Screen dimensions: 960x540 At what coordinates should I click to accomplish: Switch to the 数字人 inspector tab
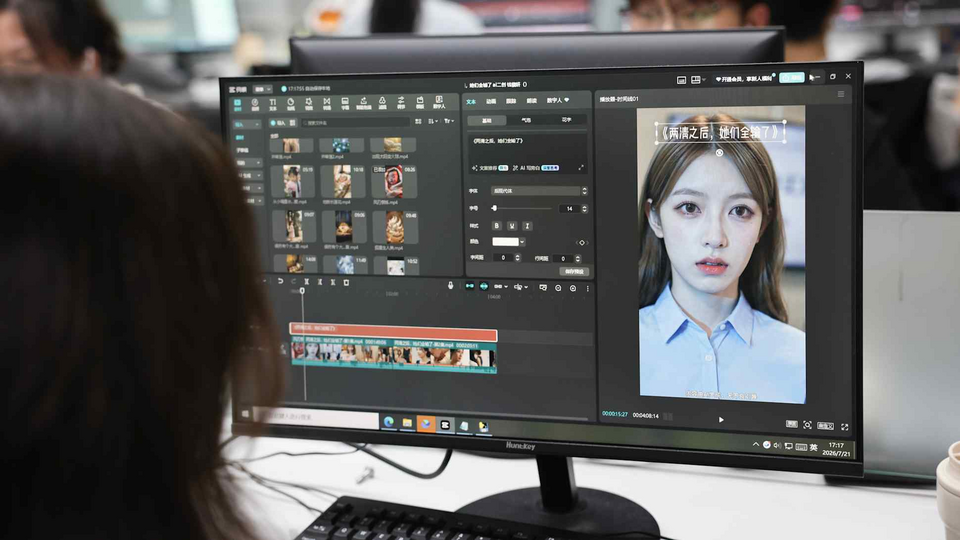557,100
